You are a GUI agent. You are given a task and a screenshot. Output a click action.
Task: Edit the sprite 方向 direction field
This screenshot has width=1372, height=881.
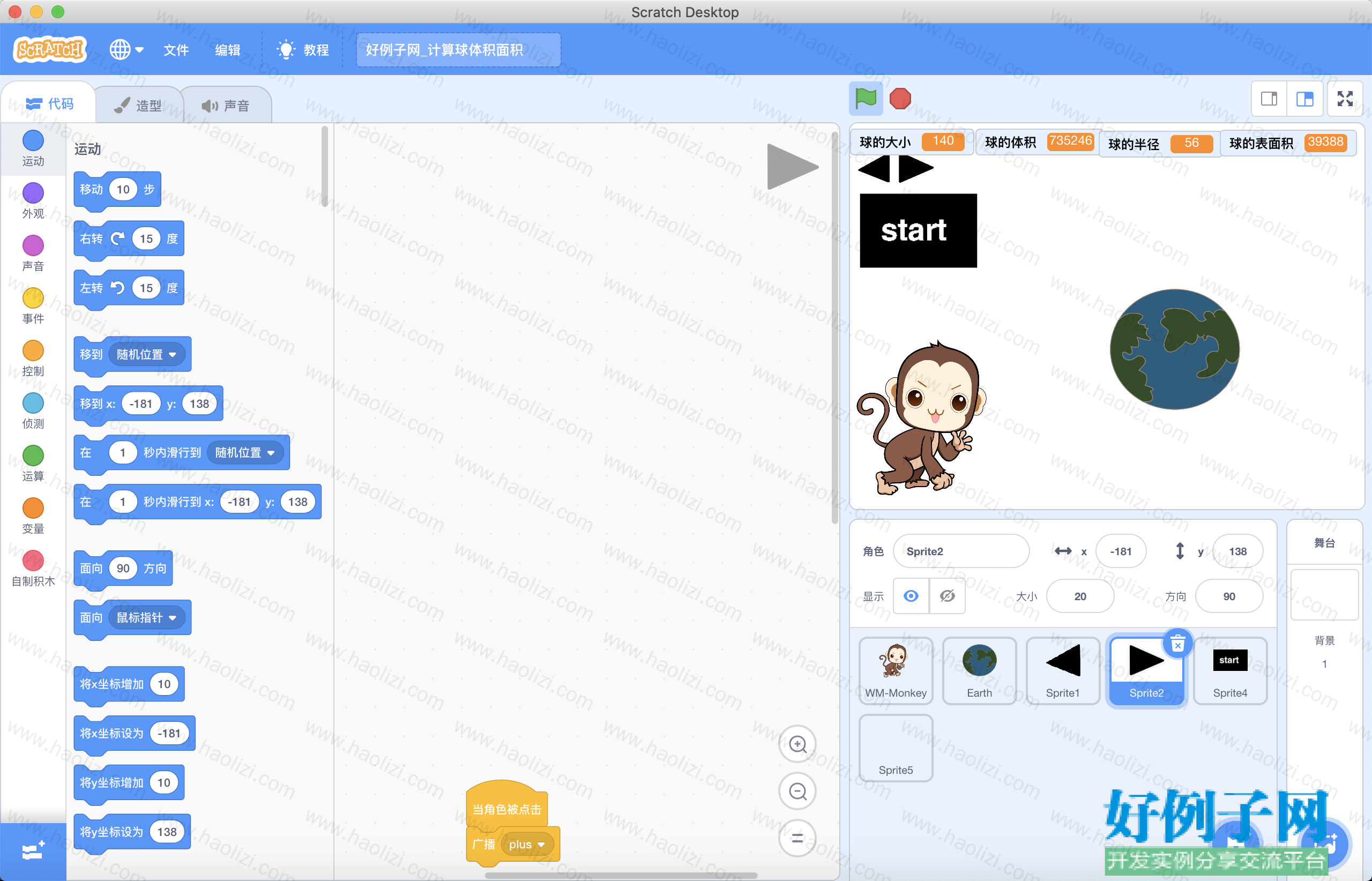tap(1229, 596)
